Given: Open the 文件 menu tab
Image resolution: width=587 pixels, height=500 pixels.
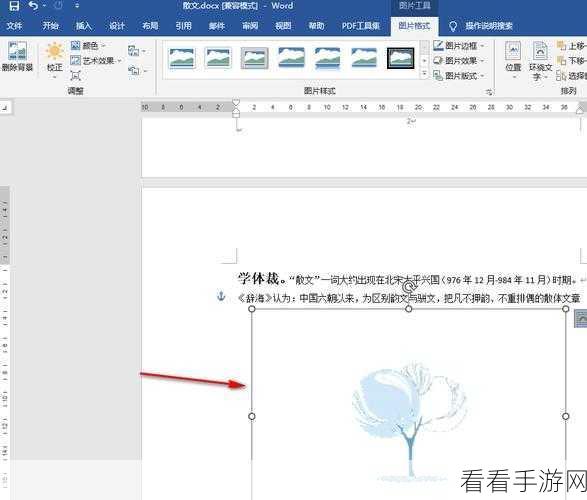Looking at the screenshot, I should coord(14,26).
